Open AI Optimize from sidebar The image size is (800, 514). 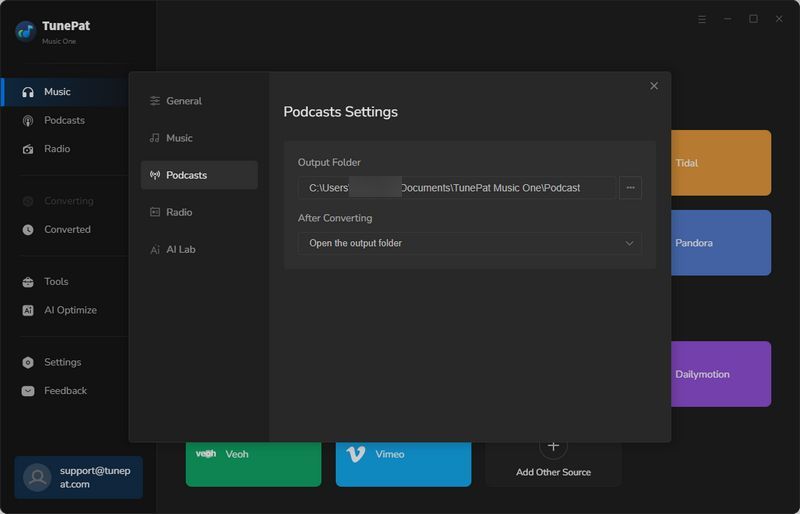[70, 310]
